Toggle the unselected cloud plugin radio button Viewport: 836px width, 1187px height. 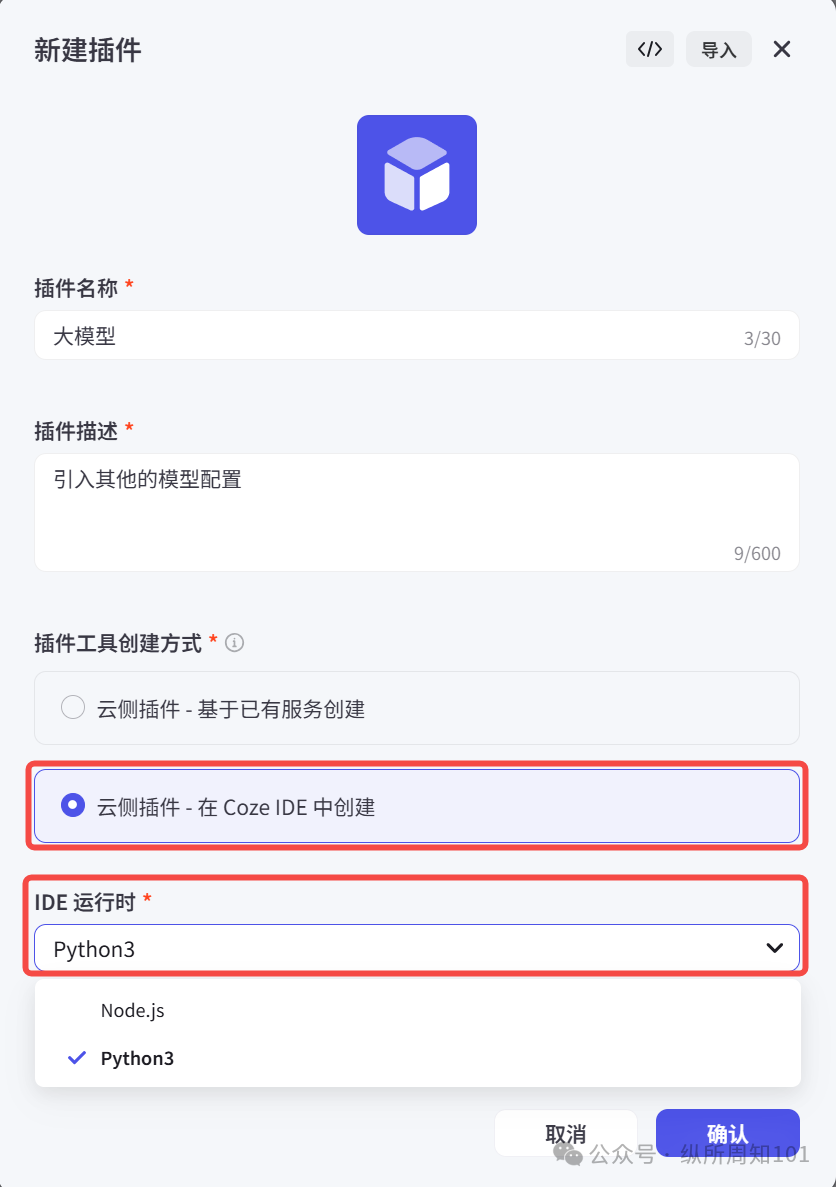click(72, 707)
